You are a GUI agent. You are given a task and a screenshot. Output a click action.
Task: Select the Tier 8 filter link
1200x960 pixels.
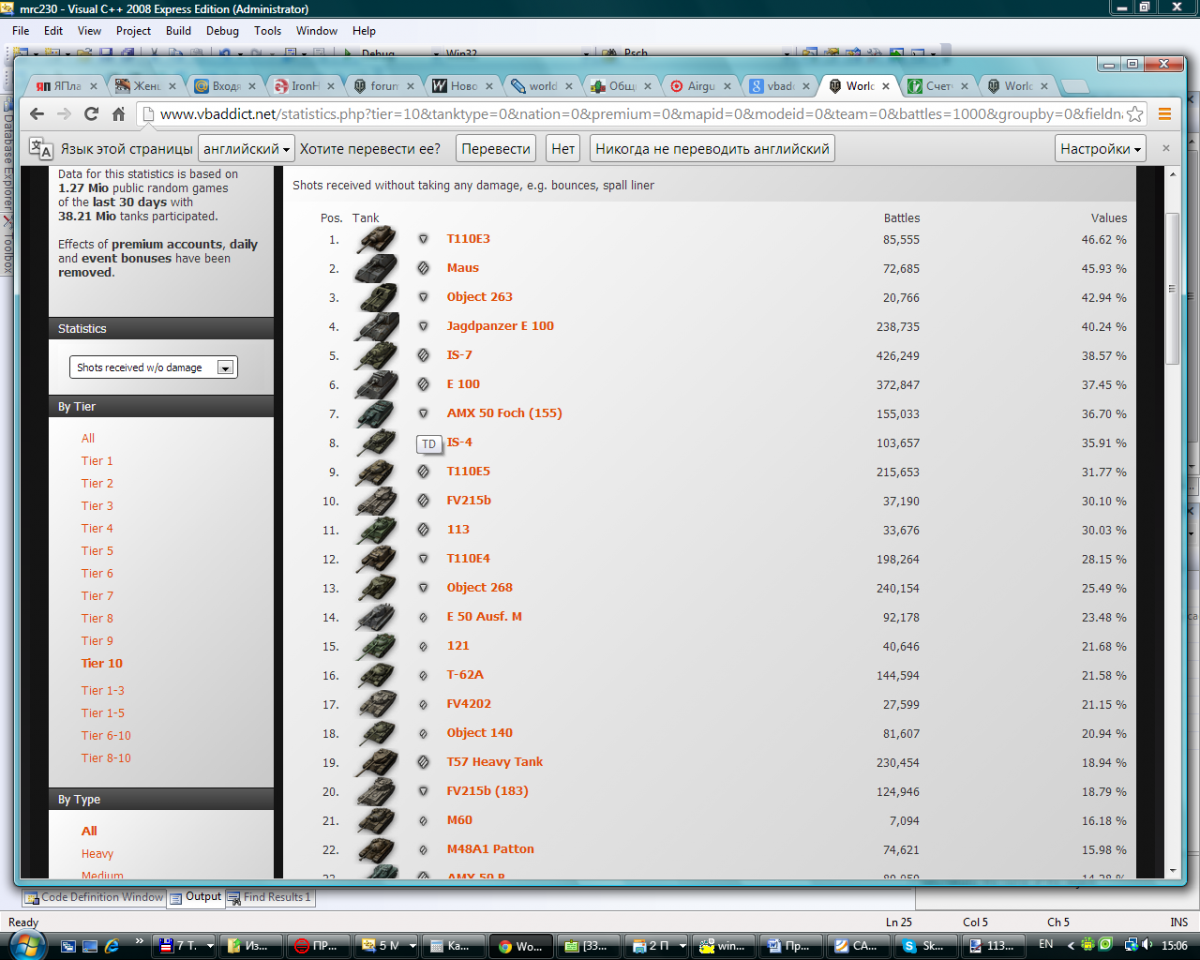(x=97, y=618)
